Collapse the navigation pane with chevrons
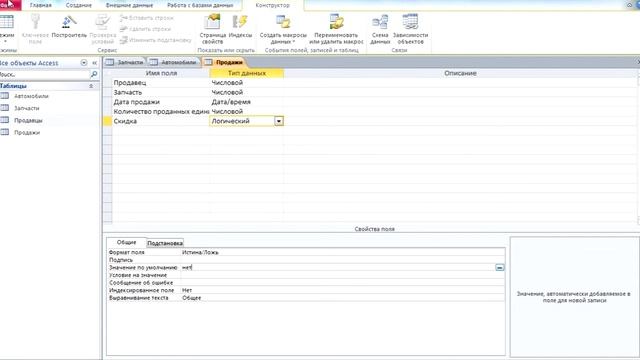Image resolution: width=640 pixels, height=360 pixels. coord(94,63)
